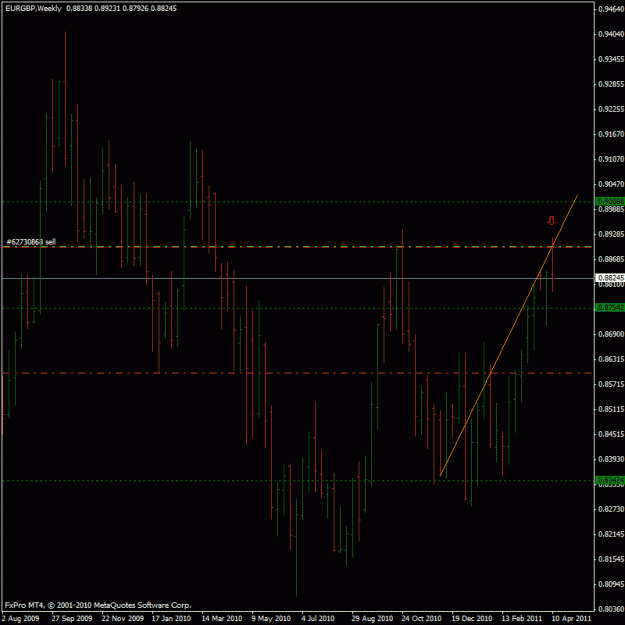Click the 29 Aug 2010 date label
The image size is (625, 625).
pyautogui.click(x=372, y=619)
